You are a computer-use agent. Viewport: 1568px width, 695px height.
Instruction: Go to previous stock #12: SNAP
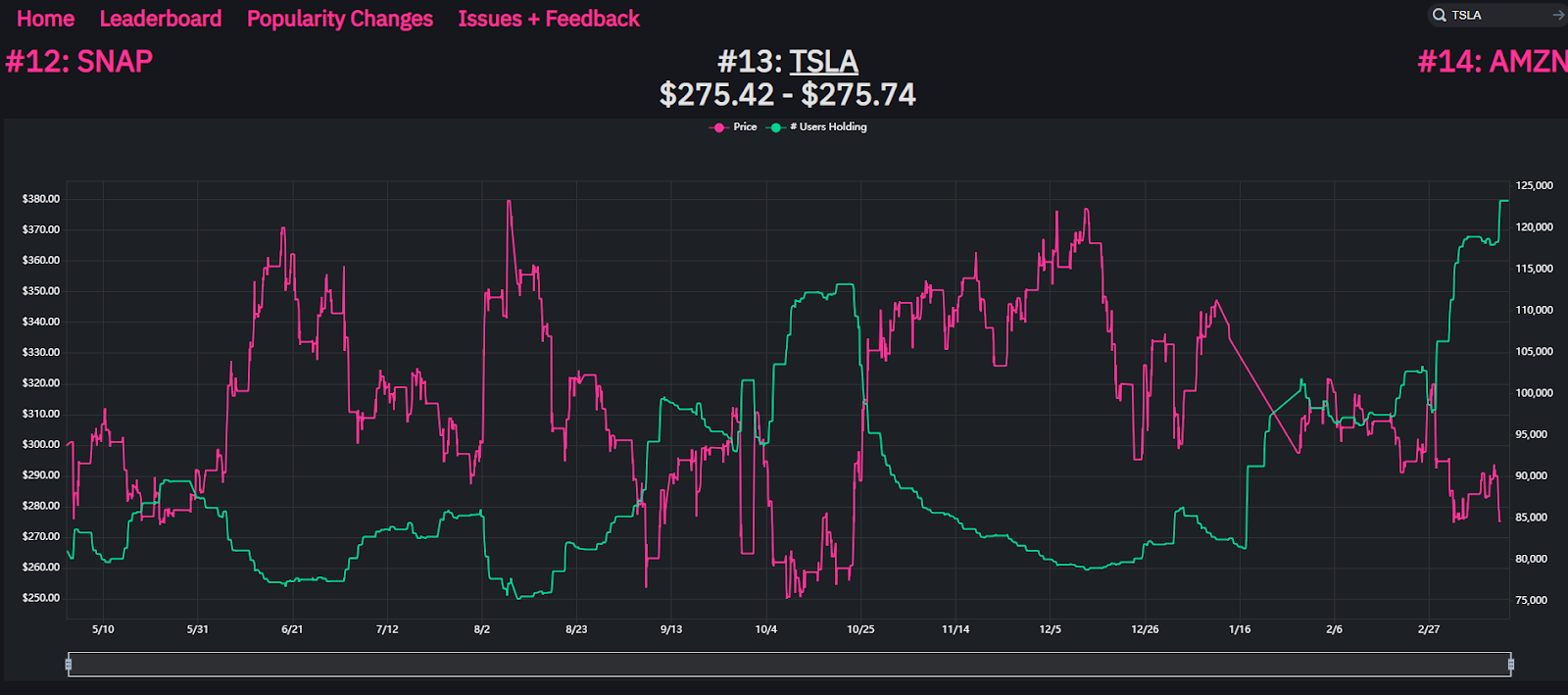(79, 61)
